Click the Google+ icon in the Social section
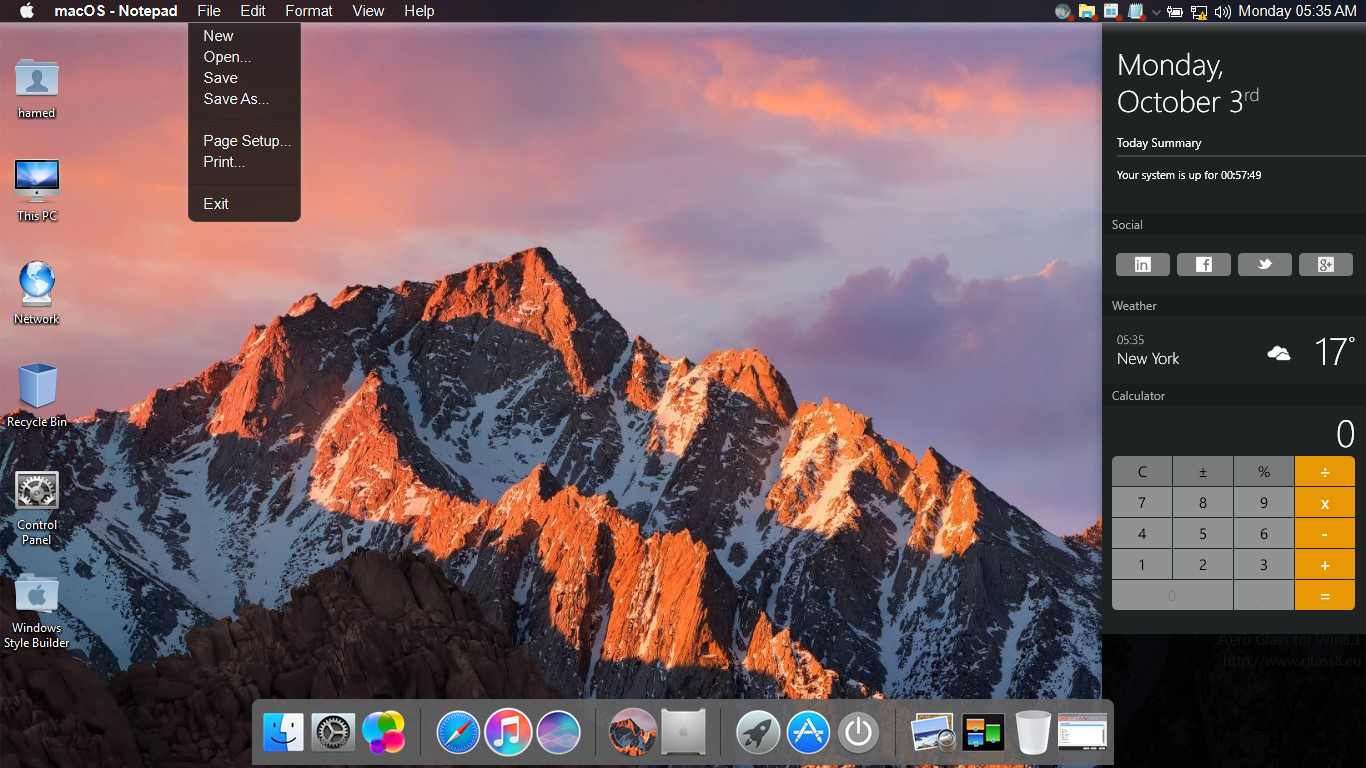The height and width of the screenshot is (768, 1366). click(x=1325, y=264)
